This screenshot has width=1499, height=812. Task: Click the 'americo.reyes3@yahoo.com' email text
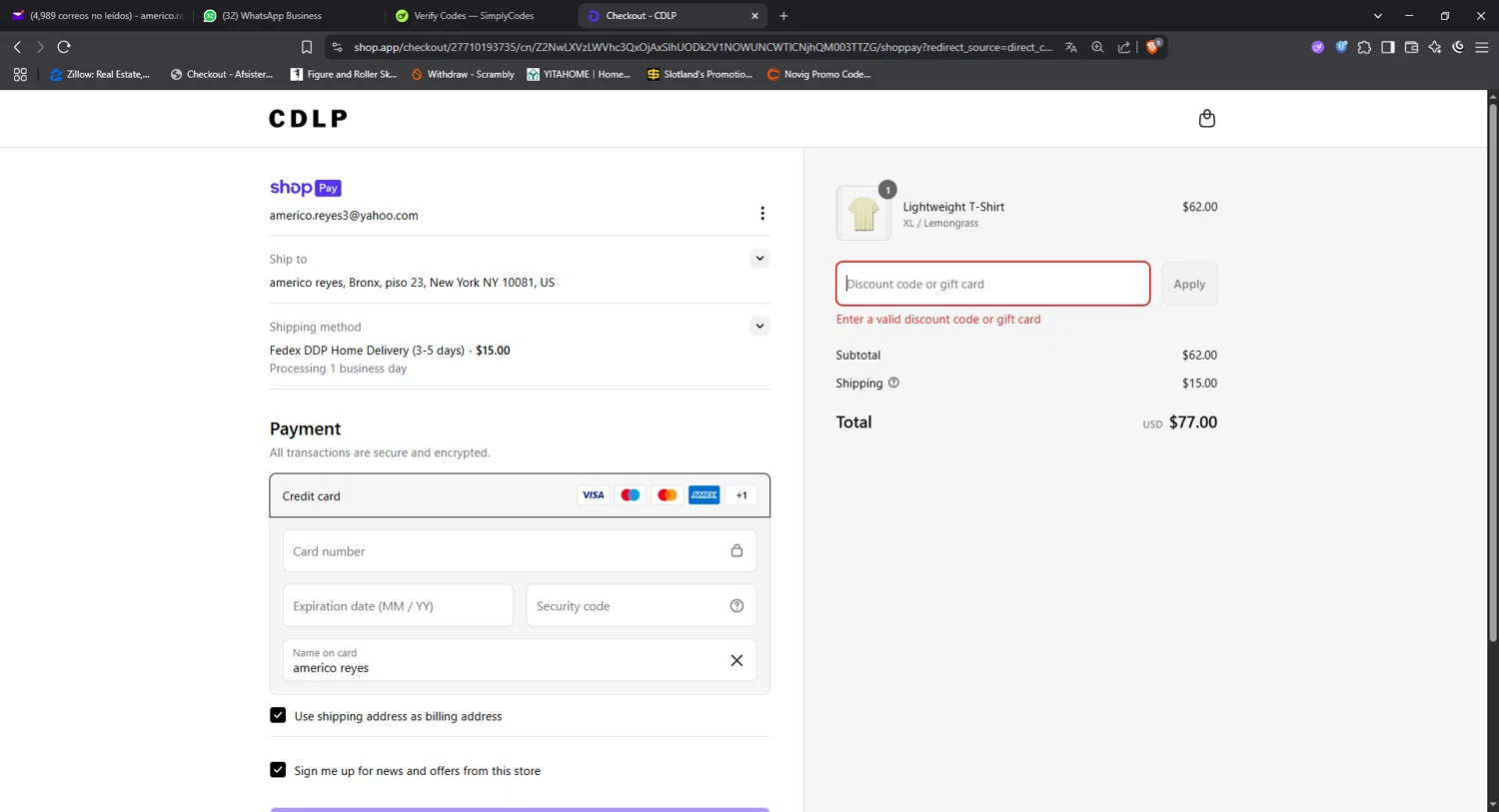coord(344,215)
